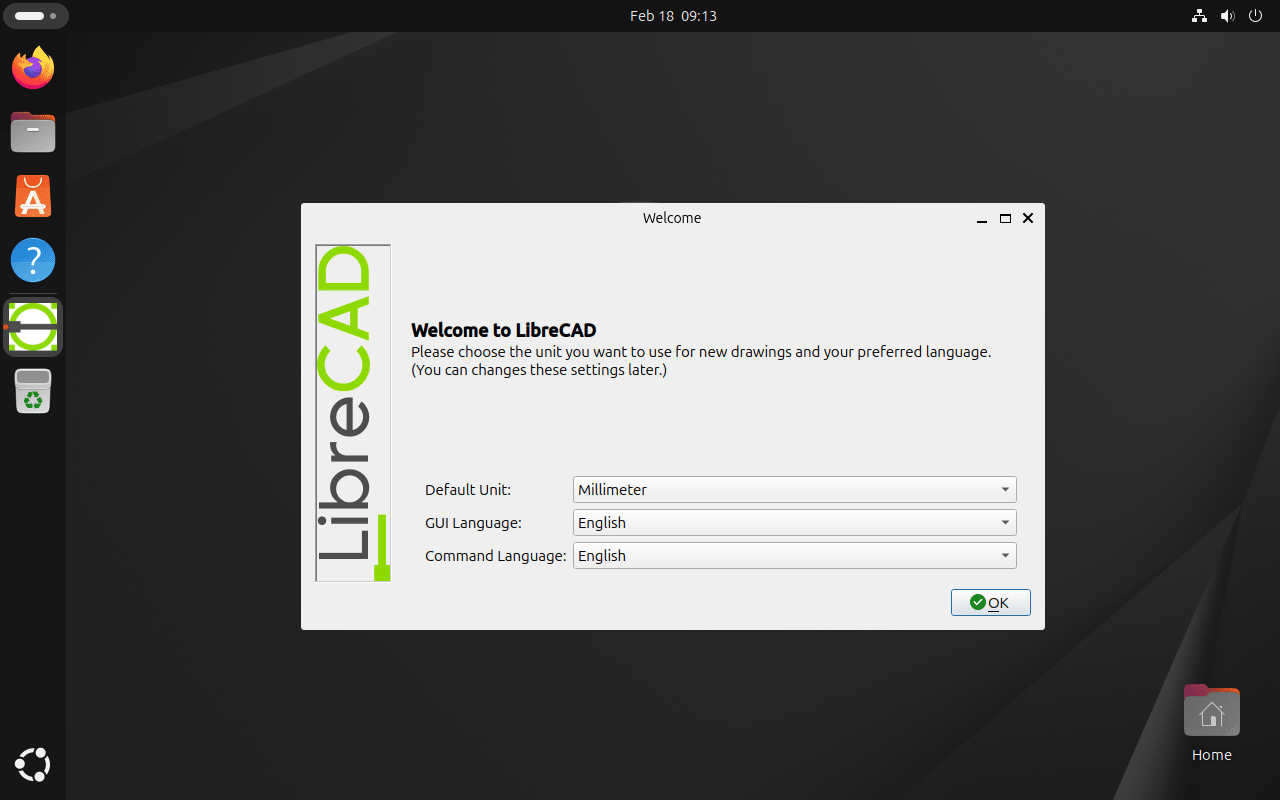The width and height of the screenshot is (1280, 800).
Task: Expand the Default Unit dropdown
Action: (x=795, y=490)
